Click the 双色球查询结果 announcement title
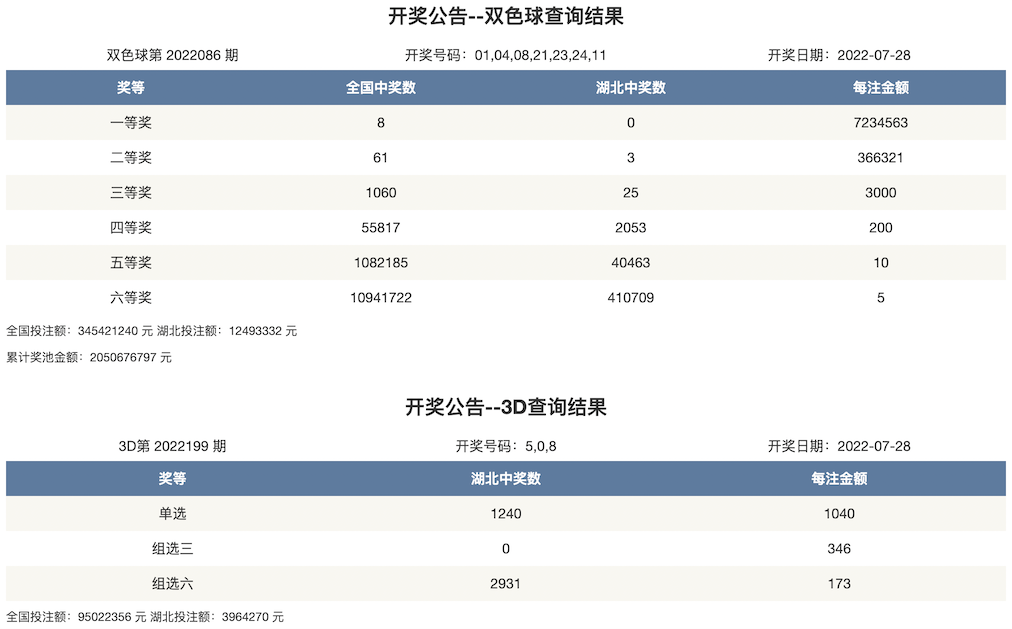 pos(505,16)
